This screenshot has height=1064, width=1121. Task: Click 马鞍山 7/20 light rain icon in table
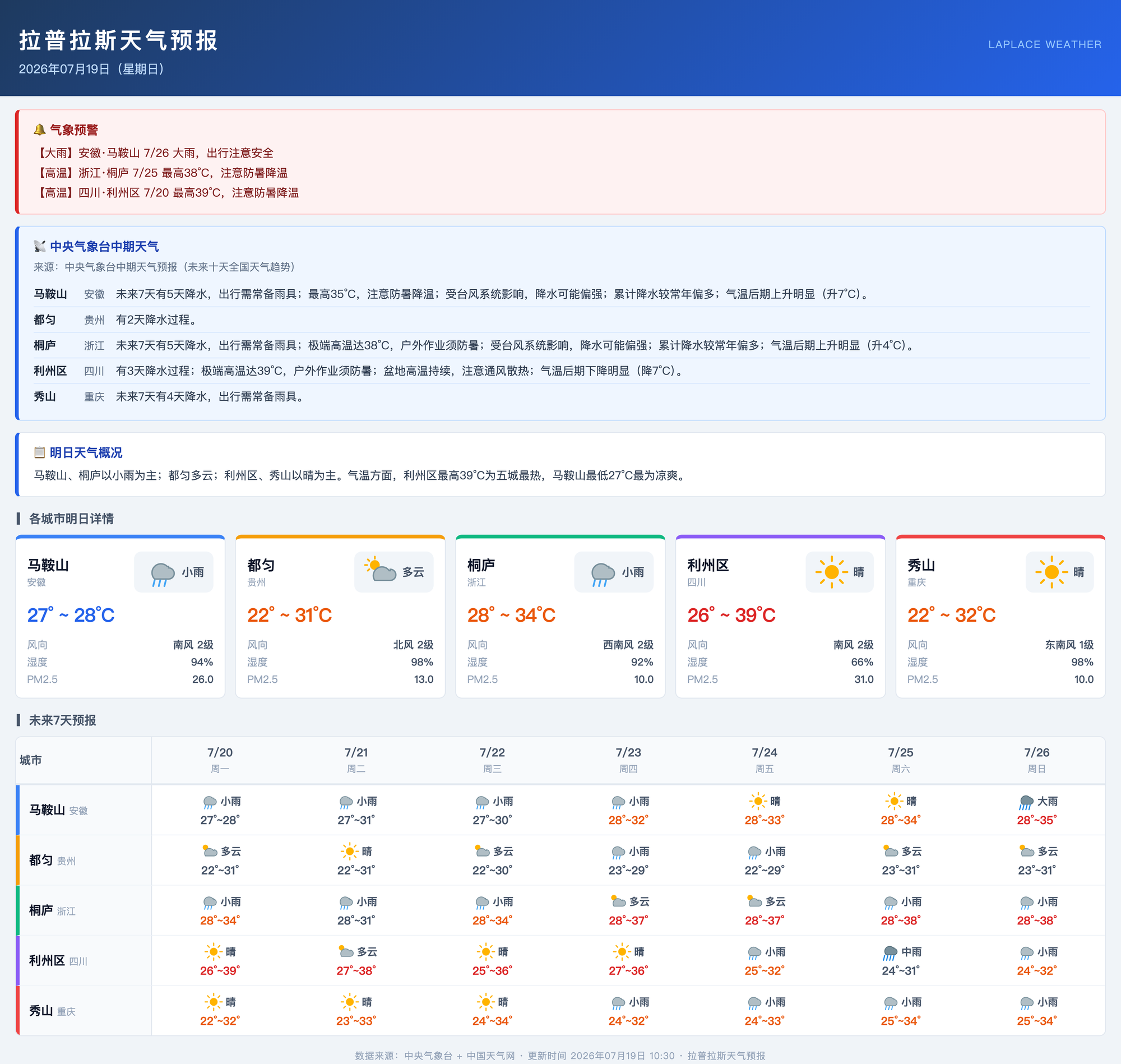209,802
